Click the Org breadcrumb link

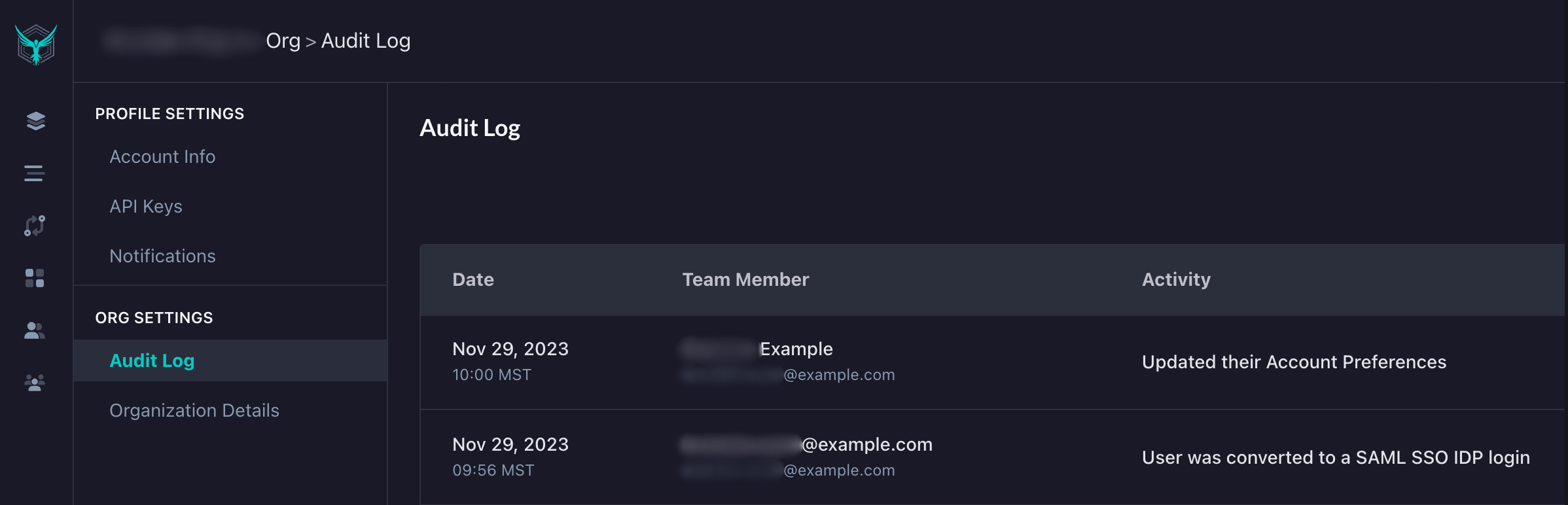283,41
